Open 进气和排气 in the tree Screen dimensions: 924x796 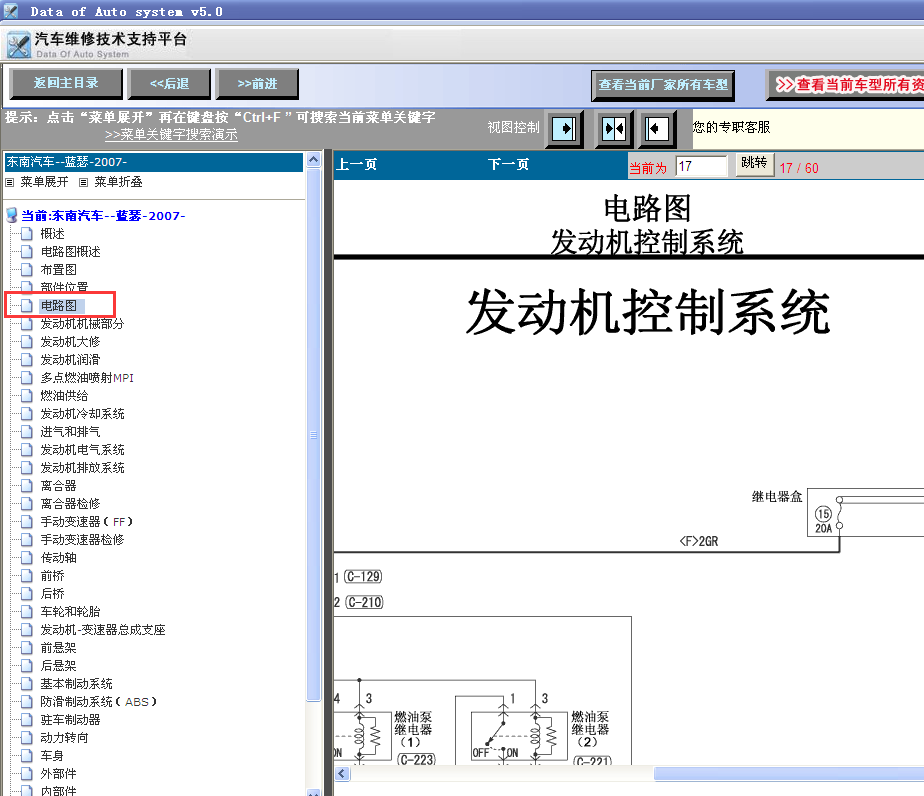click(x=70, y=432)
